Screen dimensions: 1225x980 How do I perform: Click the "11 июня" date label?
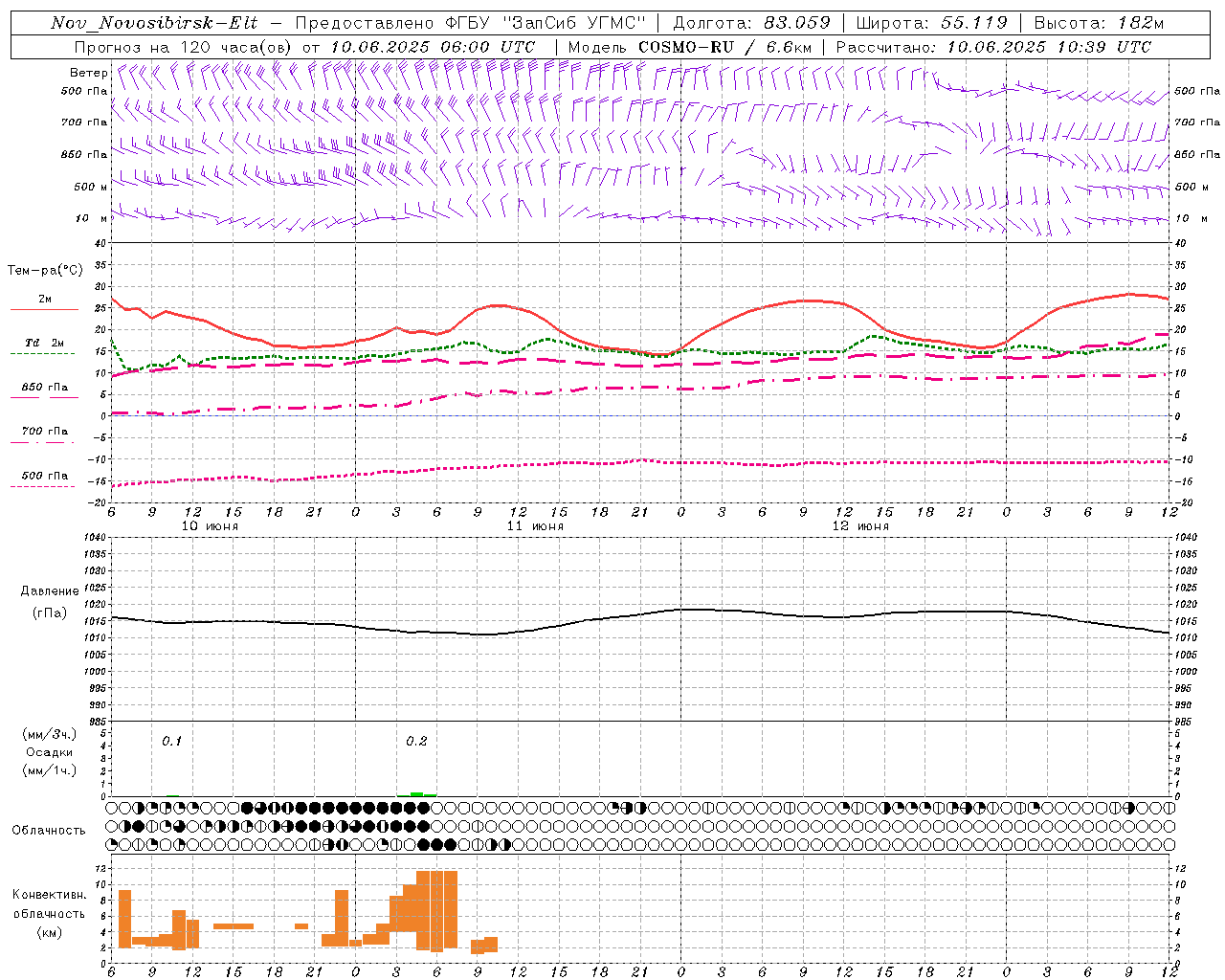point(535,526)
